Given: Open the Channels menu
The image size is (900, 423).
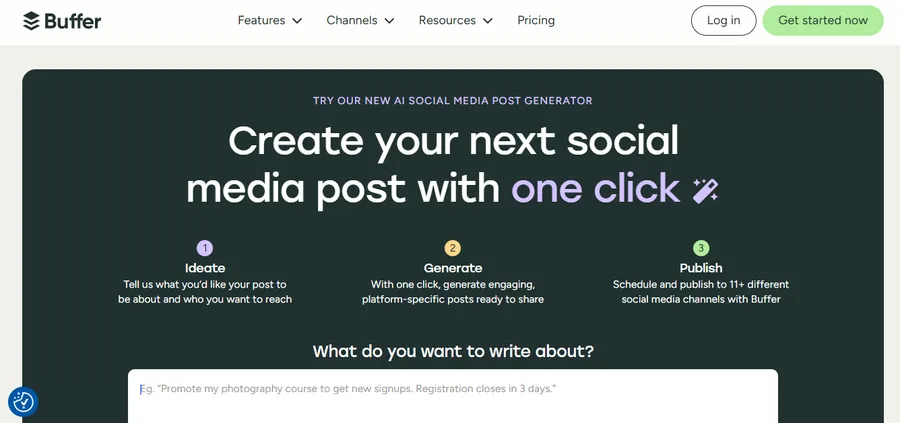Looking at the screenshot, I should coord(352,20).
